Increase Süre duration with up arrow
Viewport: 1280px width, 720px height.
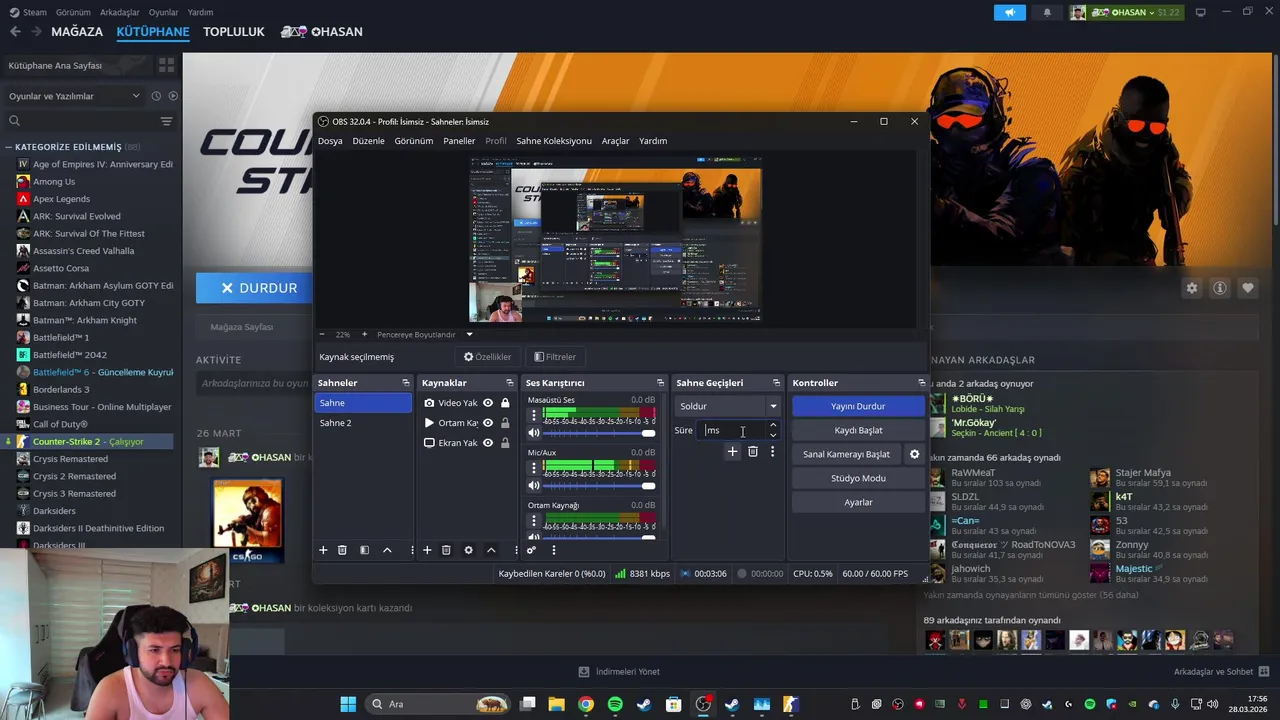[x=773, y=425]
